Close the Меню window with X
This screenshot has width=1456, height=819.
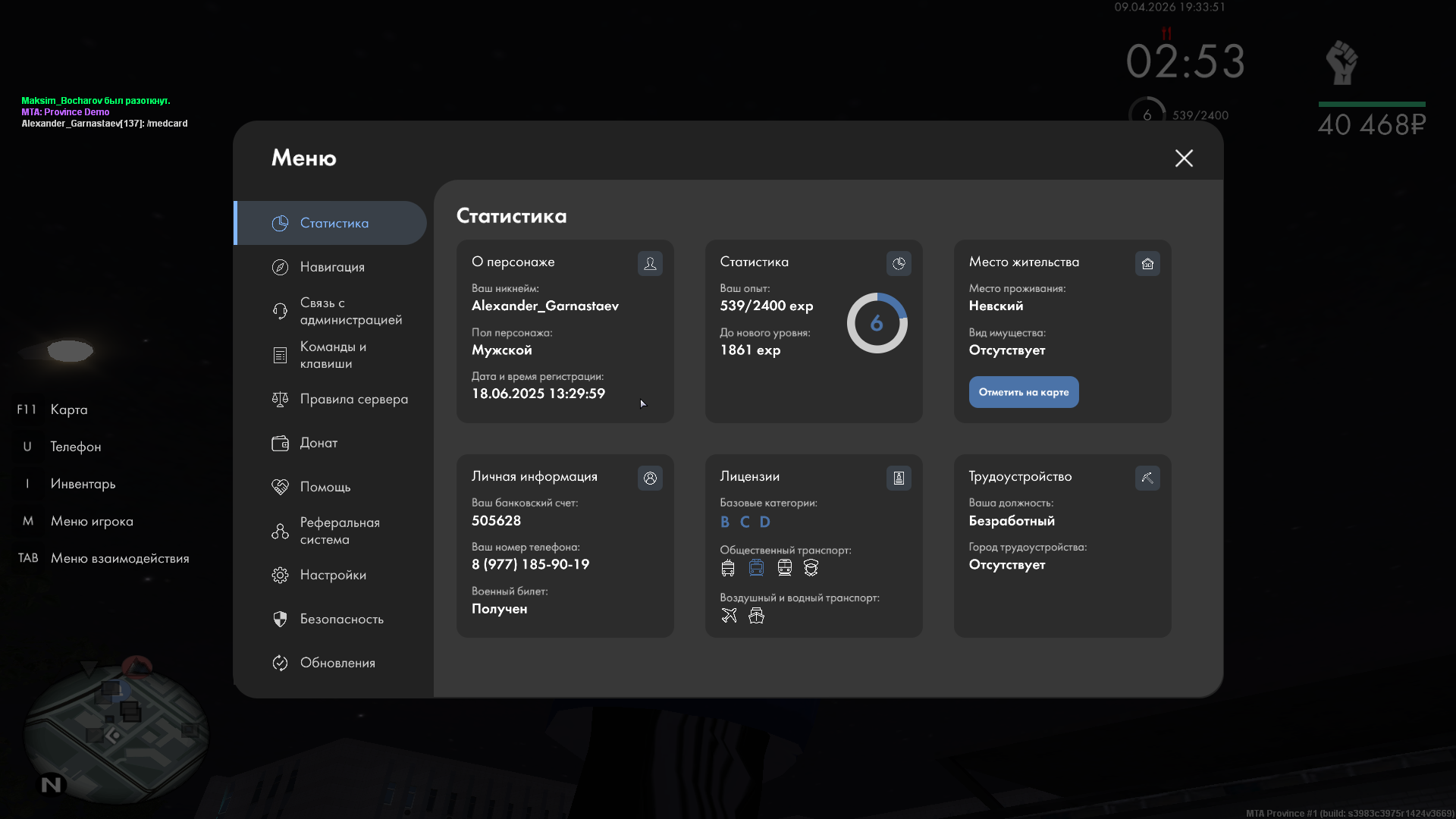click(1184, 158)
